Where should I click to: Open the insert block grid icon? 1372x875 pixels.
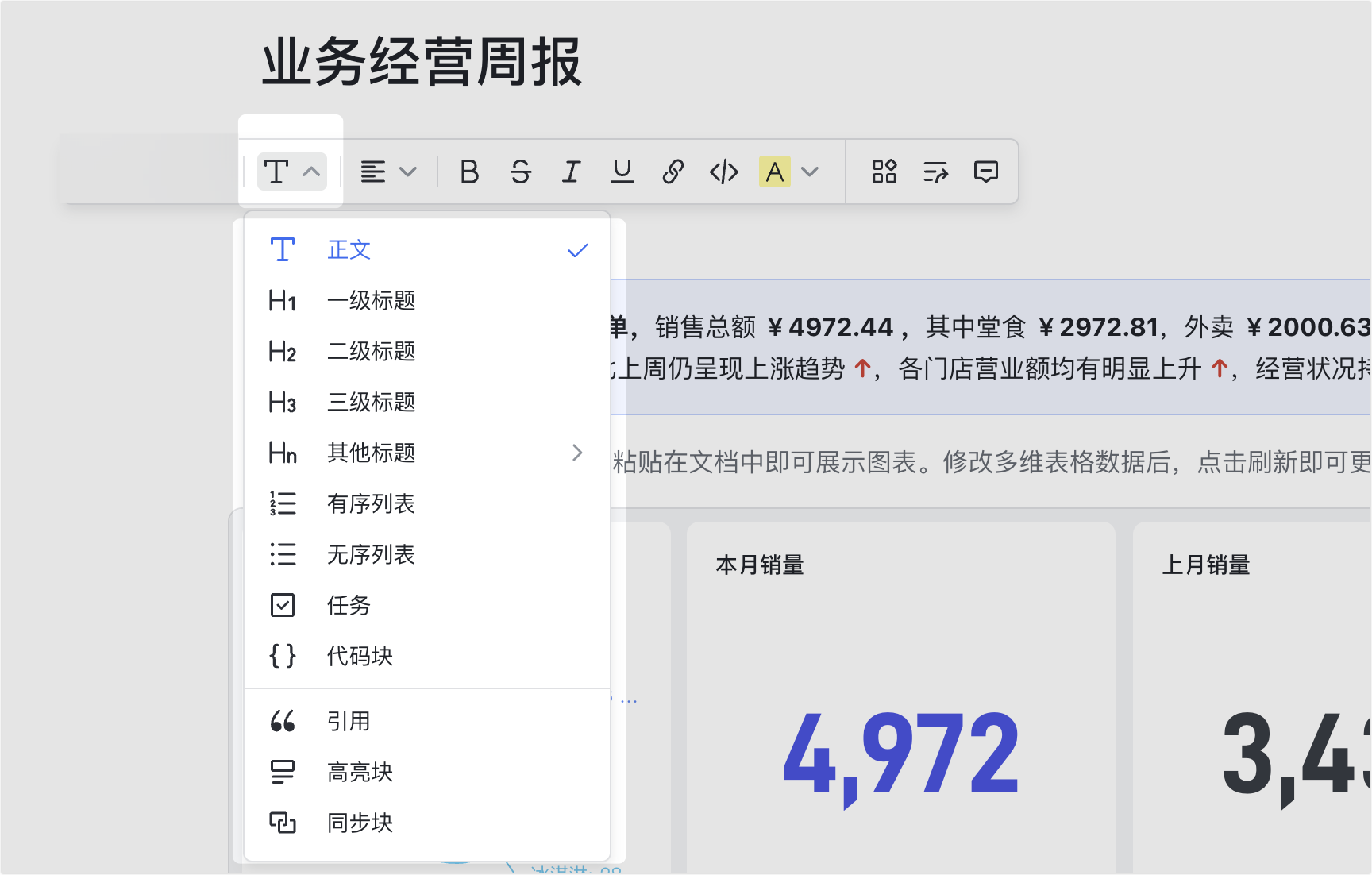pos(884,172)
